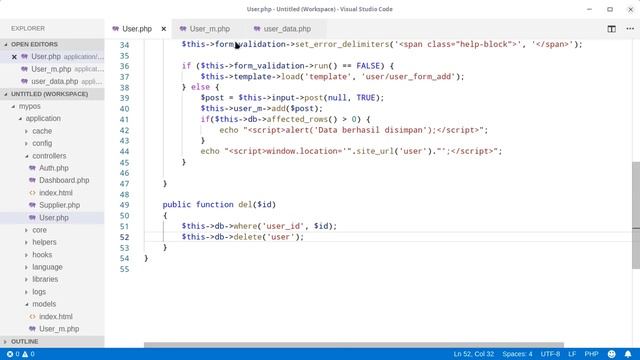Open the feedback smiley in status bar

[x=611, y=354]
